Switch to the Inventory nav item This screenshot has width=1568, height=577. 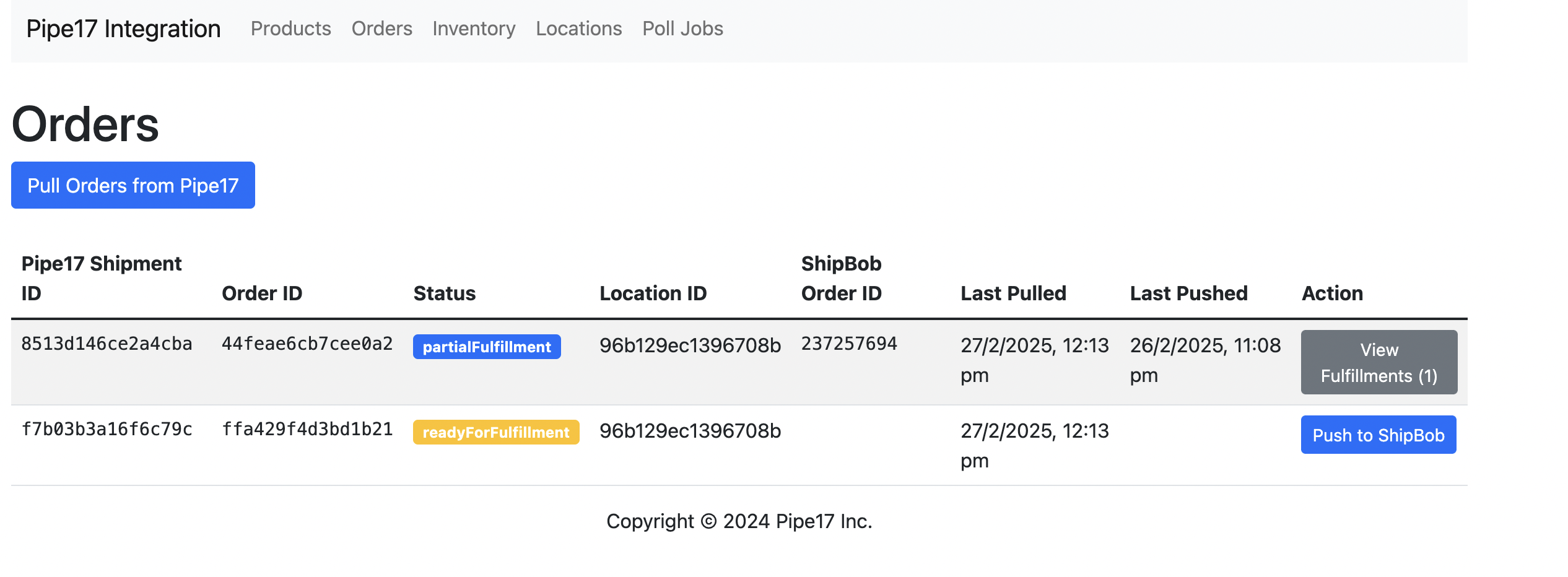474,28
